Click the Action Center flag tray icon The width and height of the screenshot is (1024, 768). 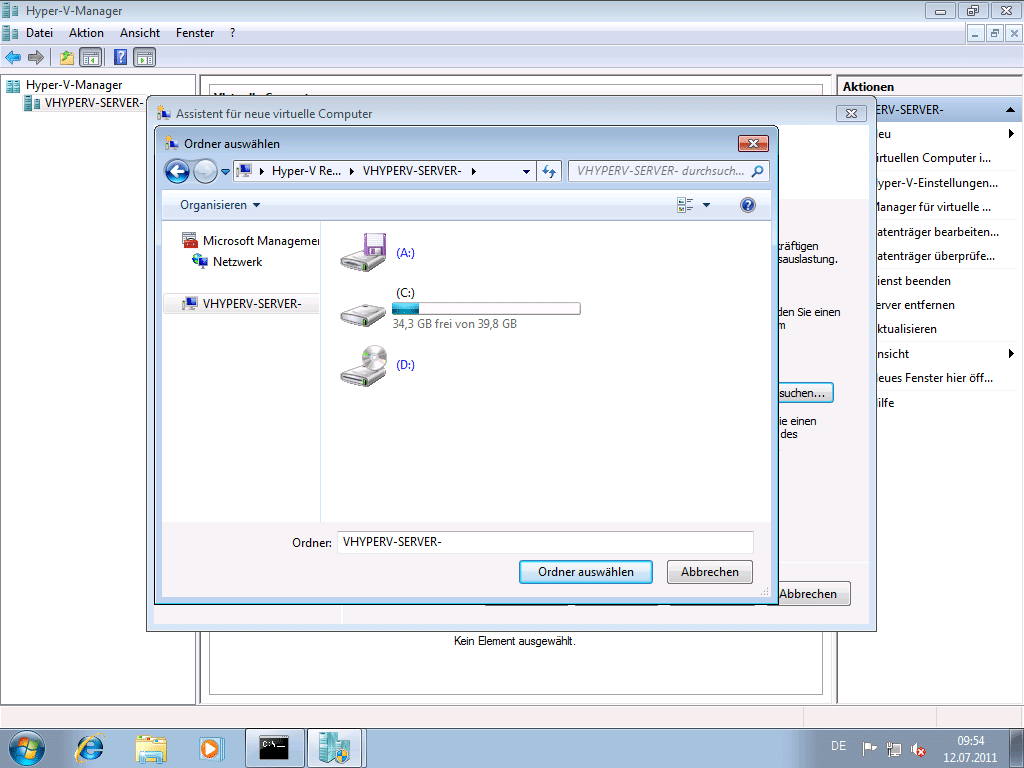pos(869,748)
